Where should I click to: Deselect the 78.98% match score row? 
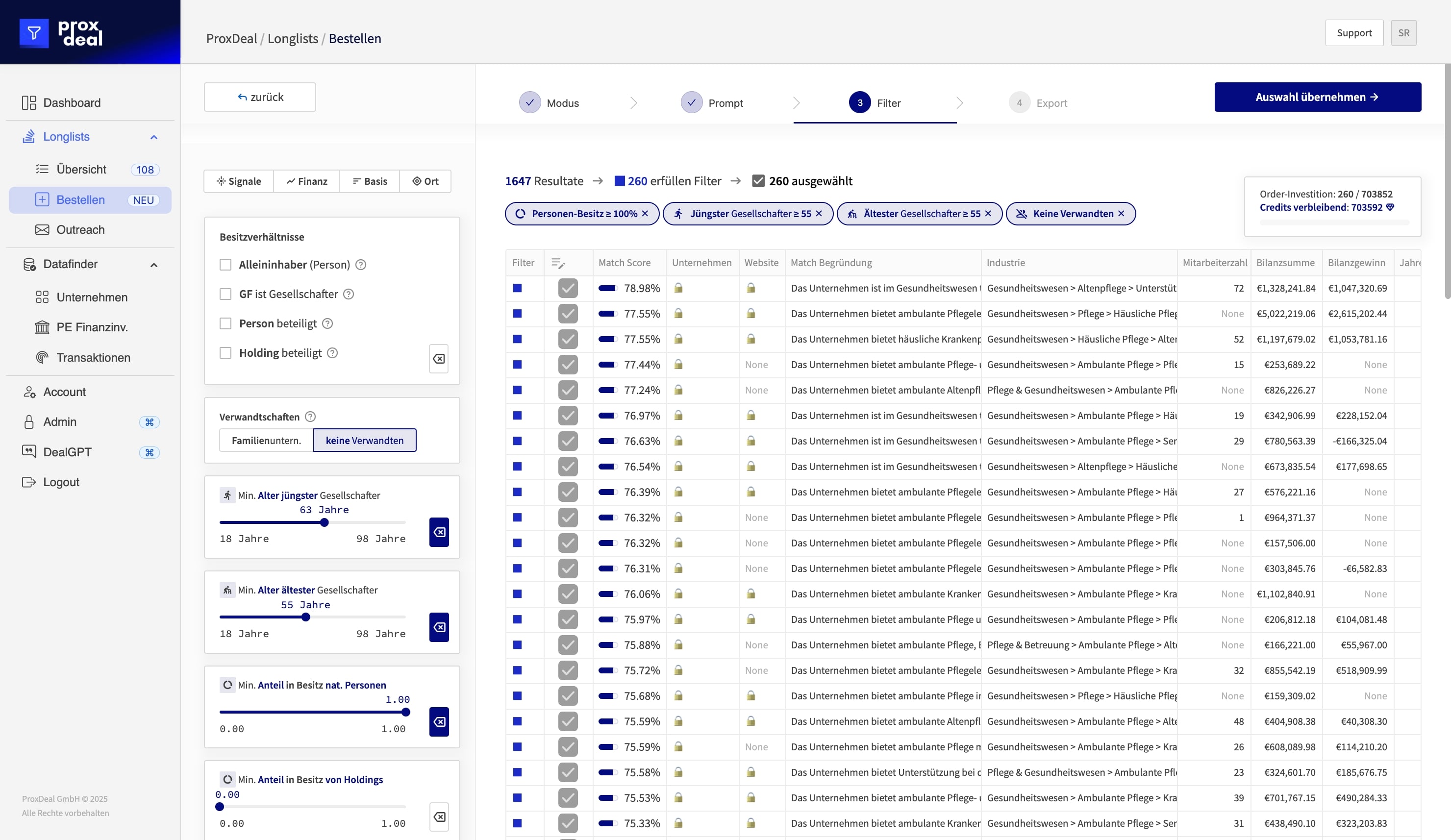coord(568,288)
